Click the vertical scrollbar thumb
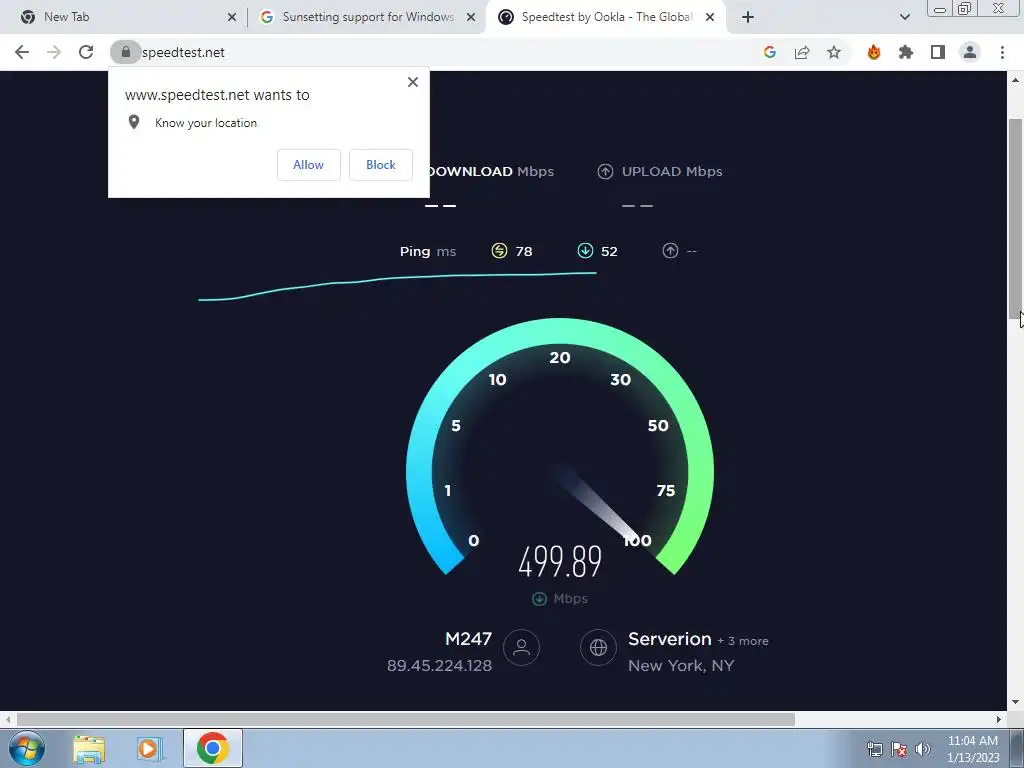This screenshot has width=1024, height=768. pyautogui.click(x=1016, y=219)
